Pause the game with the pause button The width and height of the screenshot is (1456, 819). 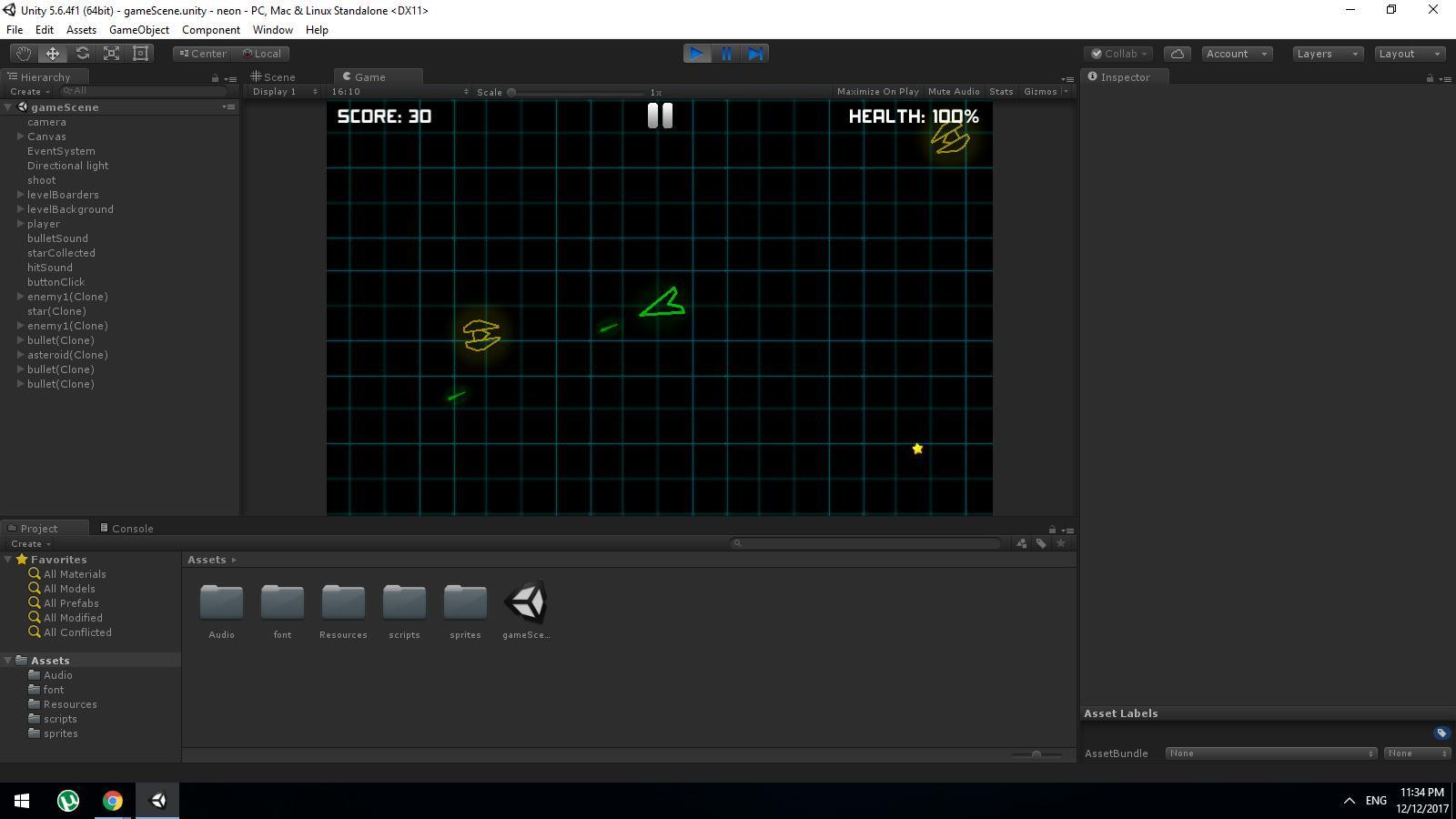tap(725, 53)
